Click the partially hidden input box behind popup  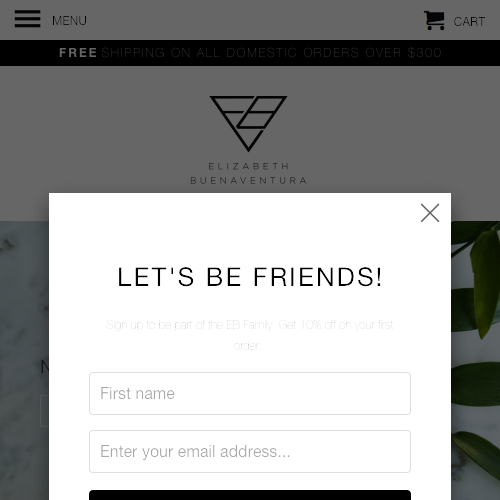pos(44,411)
